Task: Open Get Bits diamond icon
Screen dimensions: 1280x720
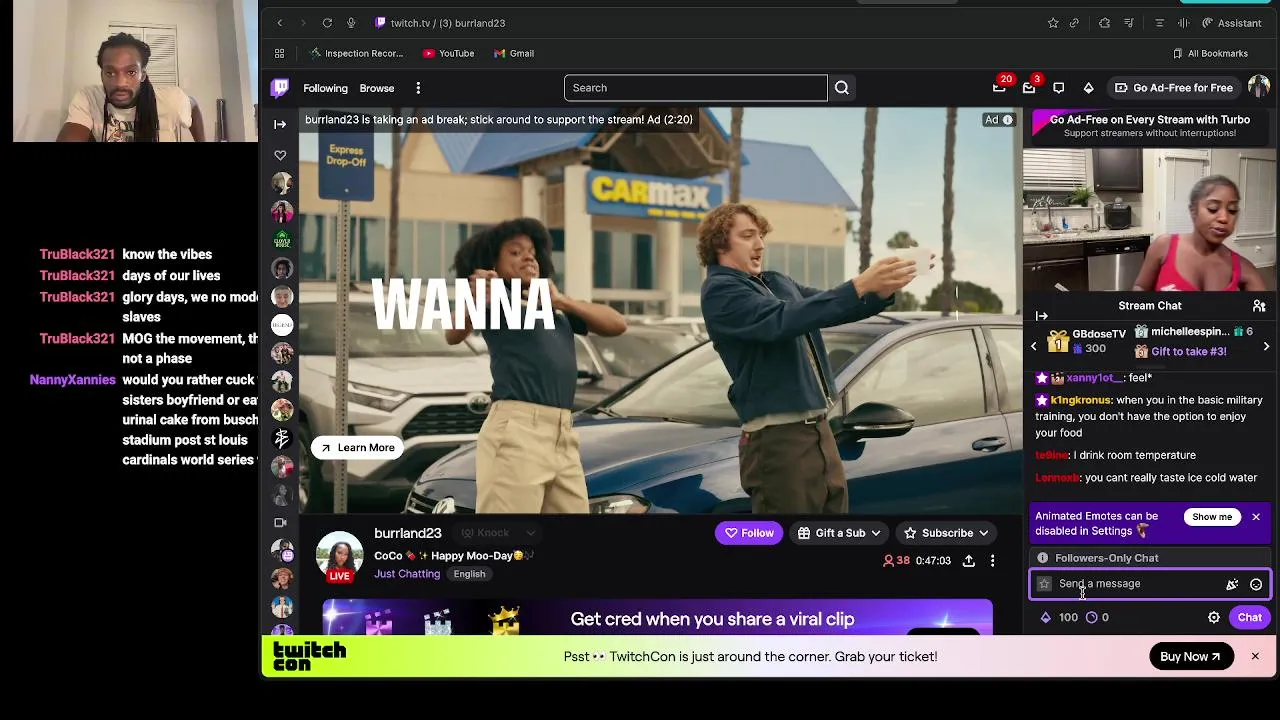Action: tap(1089, 88)
